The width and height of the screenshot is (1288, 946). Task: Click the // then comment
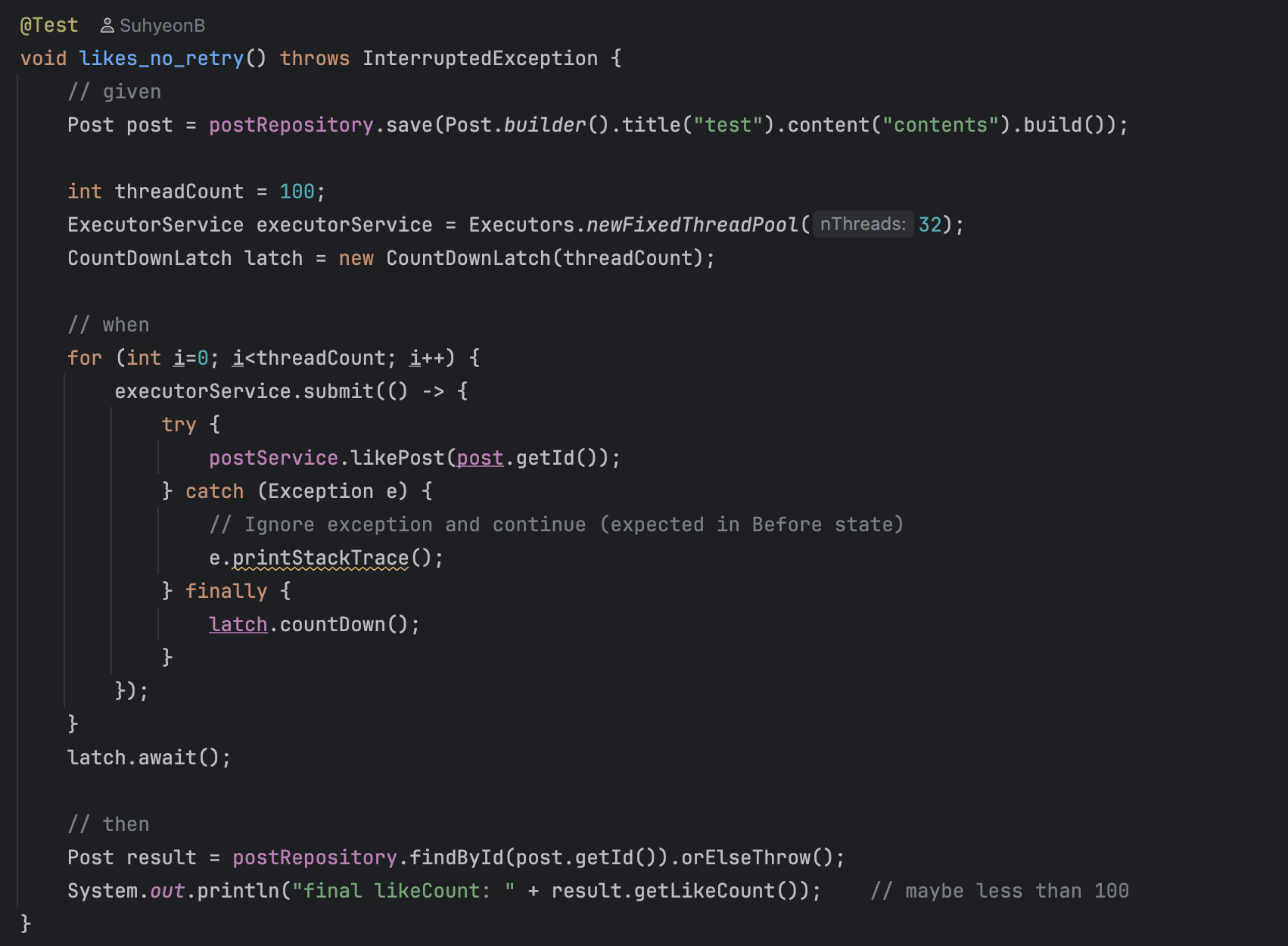pyautogui.click(x=109, y=824)
